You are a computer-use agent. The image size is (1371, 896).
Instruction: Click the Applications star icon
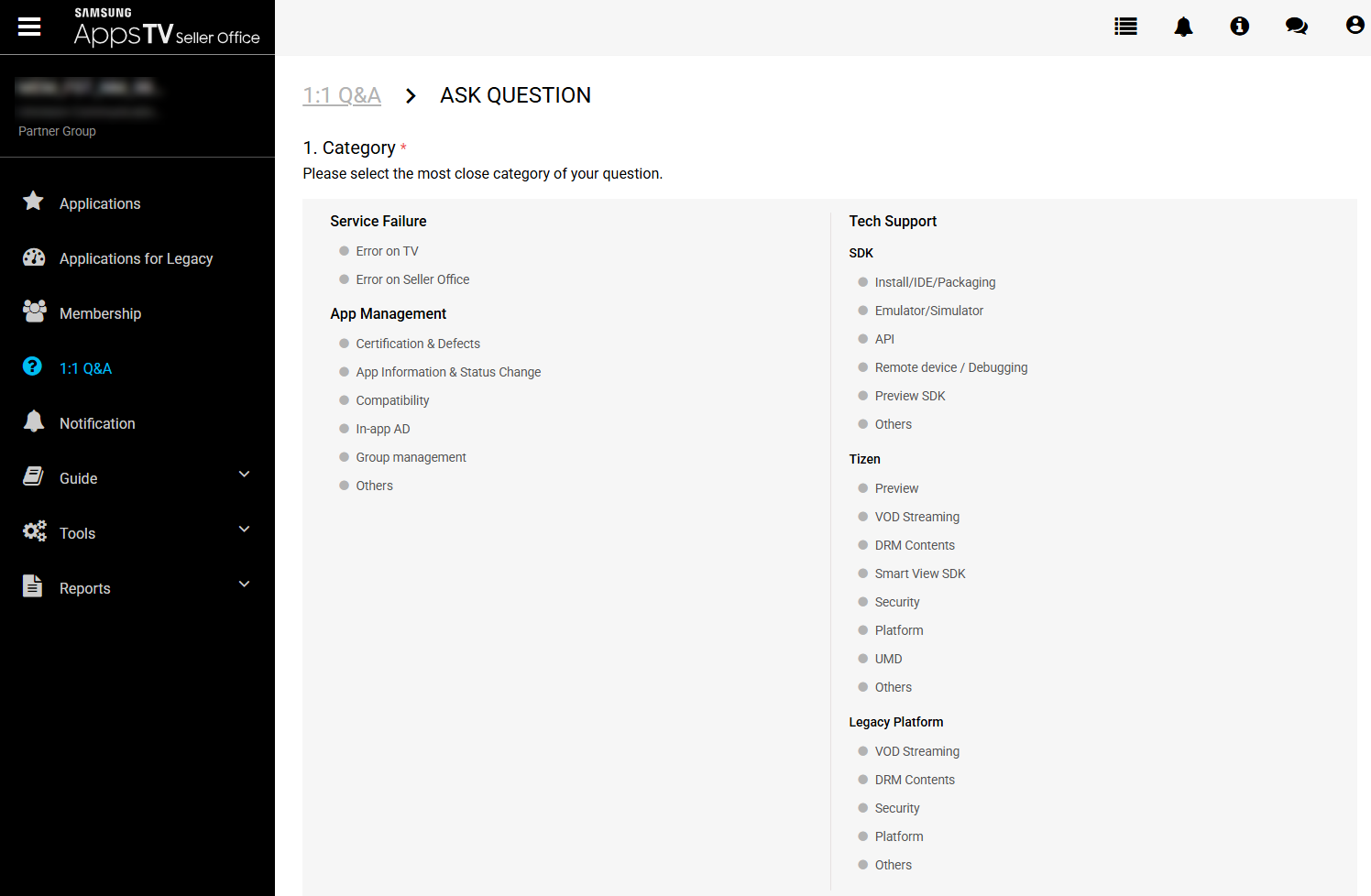34,202
